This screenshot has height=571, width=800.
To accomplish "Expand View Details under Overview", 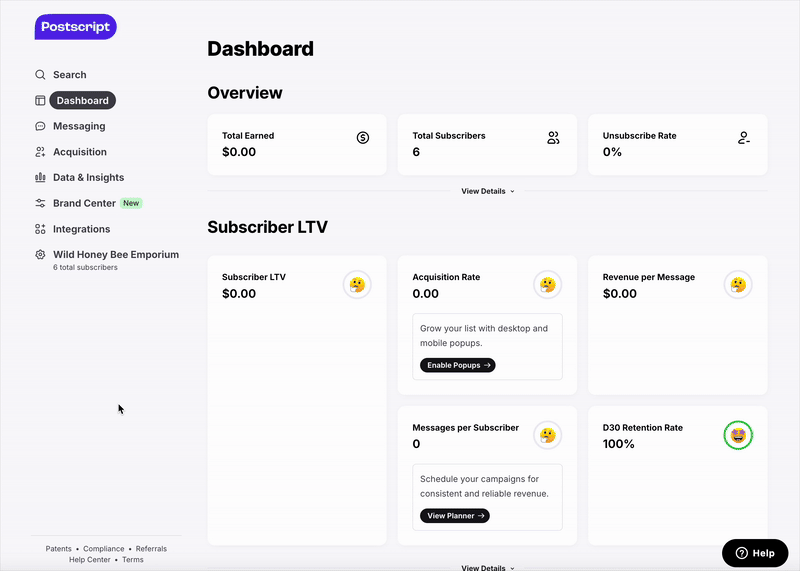I will (487, 191).
